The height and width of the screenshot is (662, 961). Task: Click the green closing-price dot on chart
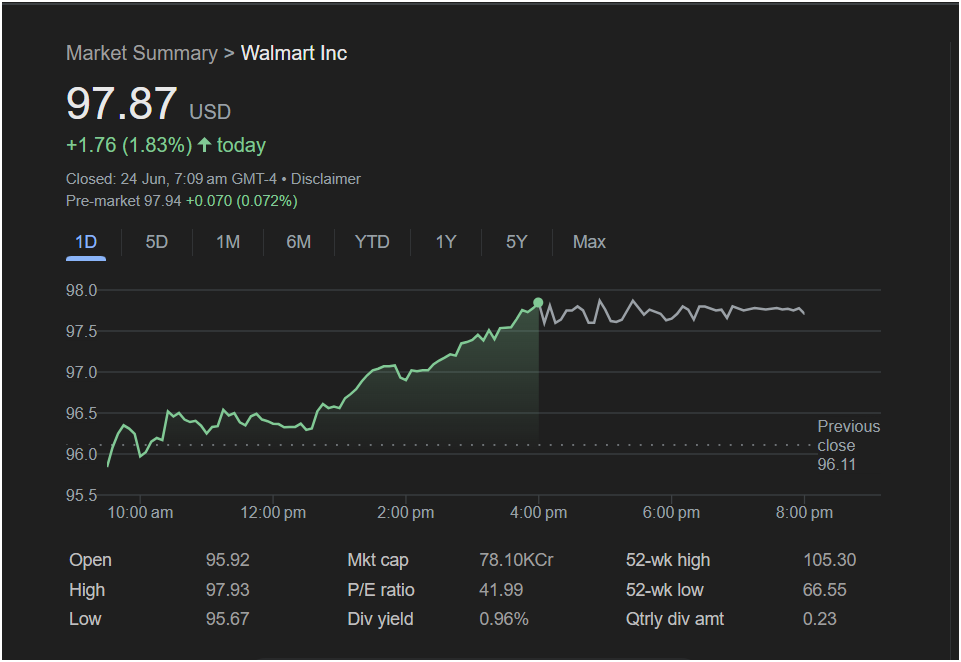coord(538,302)
